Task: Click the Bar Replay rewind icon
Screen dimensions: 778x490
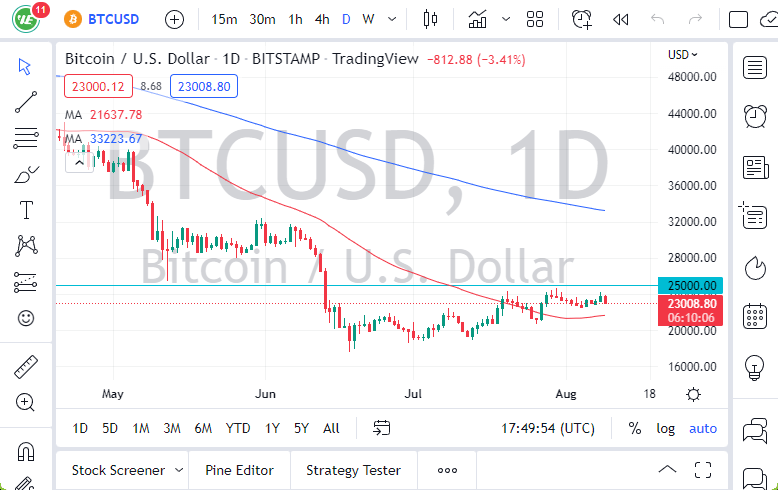Action: point(621,19)
